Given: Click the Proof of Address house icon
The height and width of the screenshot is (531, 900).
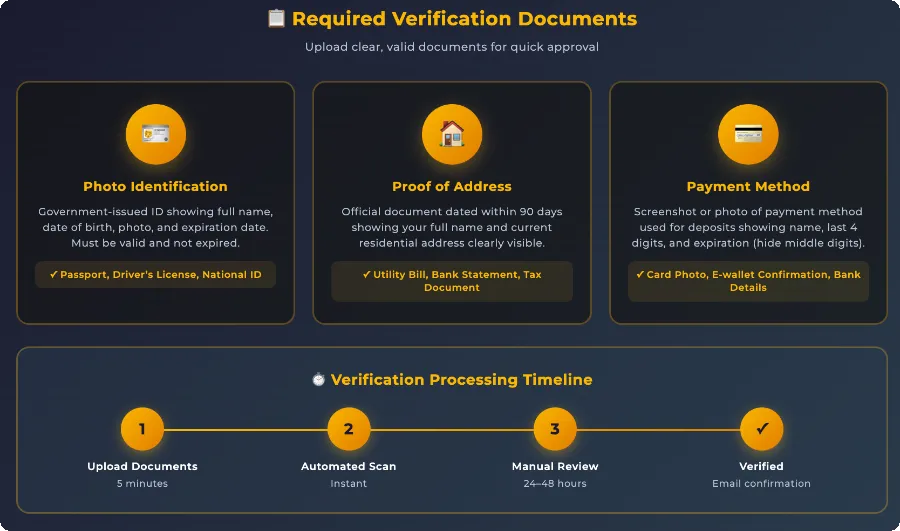Looking at the screenshot, I should click(x=452, y=134).
